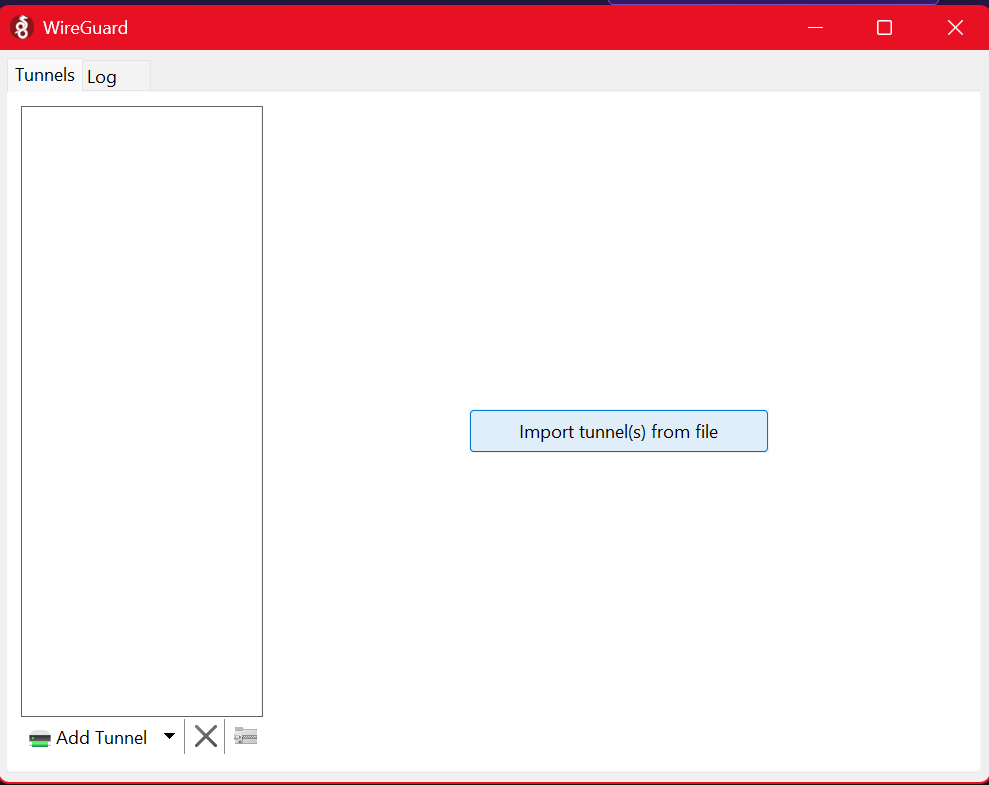
Task: Click the empty title bar area
Action: (x=450, y=28)
